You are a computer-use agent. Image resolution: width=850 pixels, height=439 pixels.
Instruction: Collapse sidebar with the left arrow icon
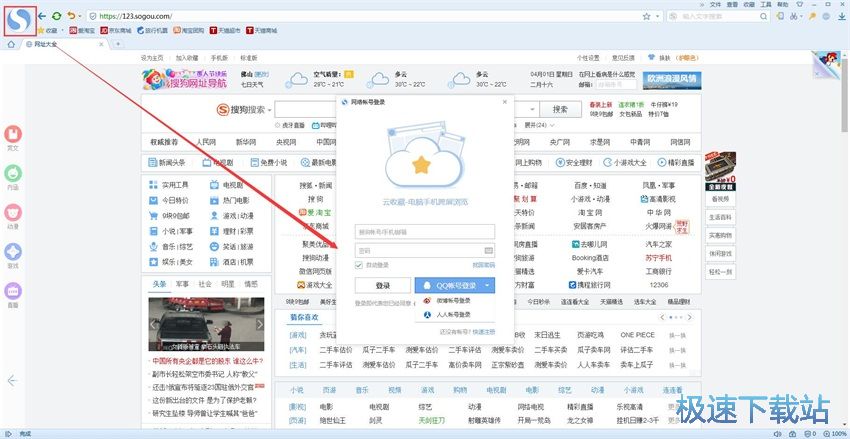[12, 380]
